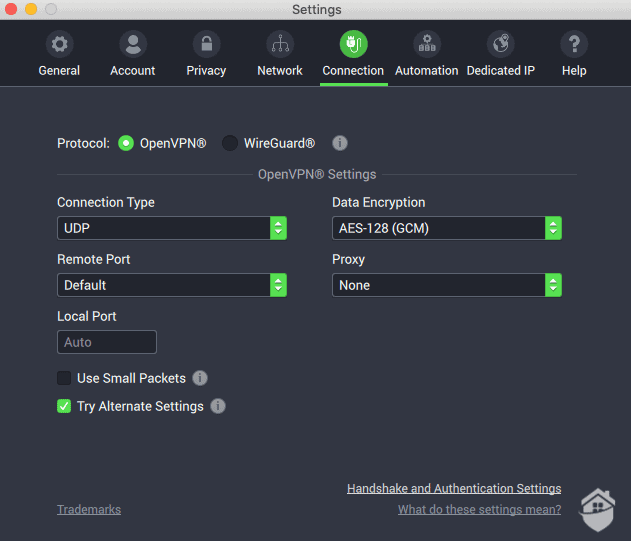Select the OpenVPN protocol radio button
The height and width of the screenshot is (541, 631).
tap(126, 143)
